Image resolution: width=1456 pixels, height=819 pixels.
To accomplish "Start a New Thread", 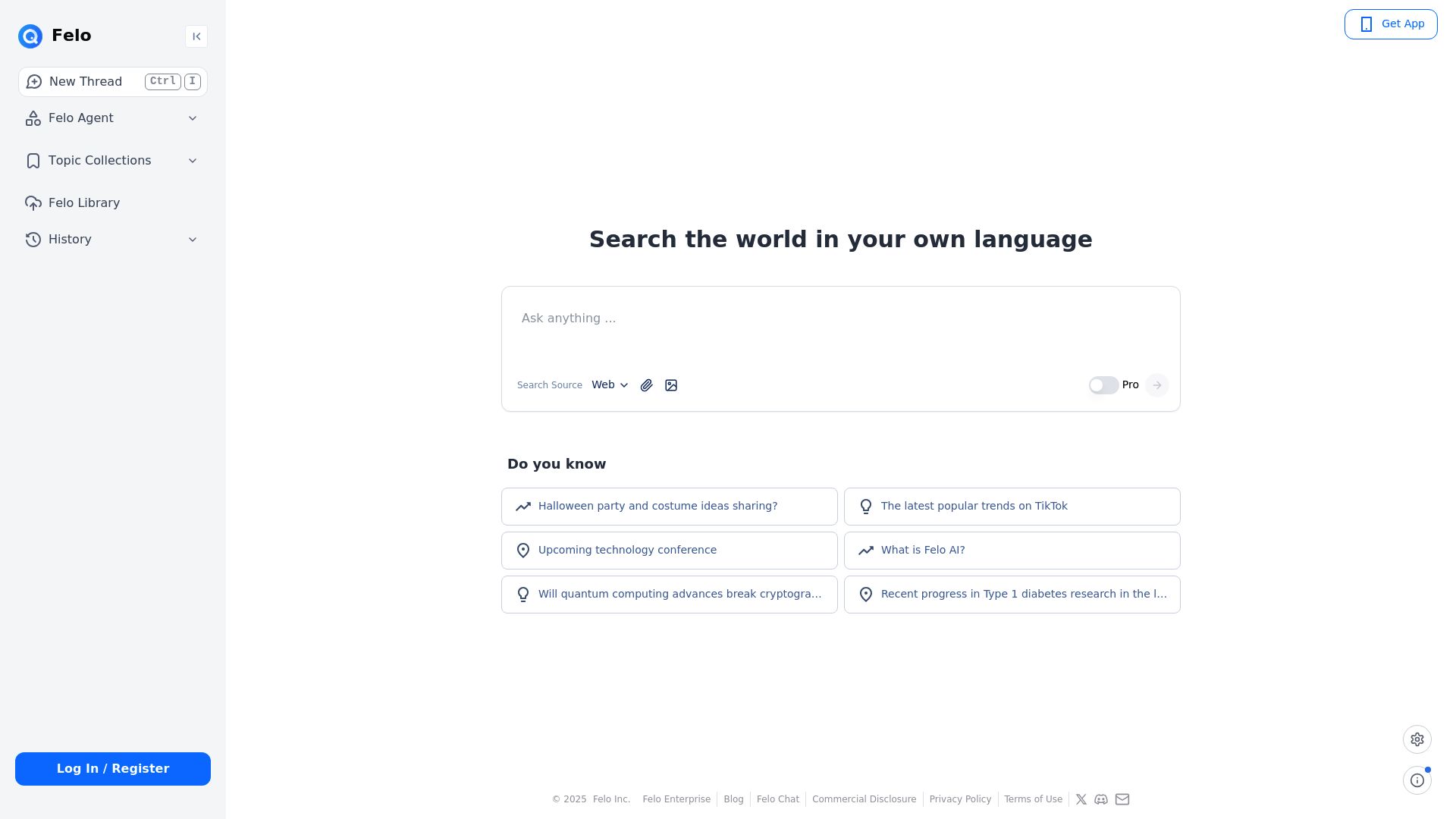I will [x=113, y=82].
